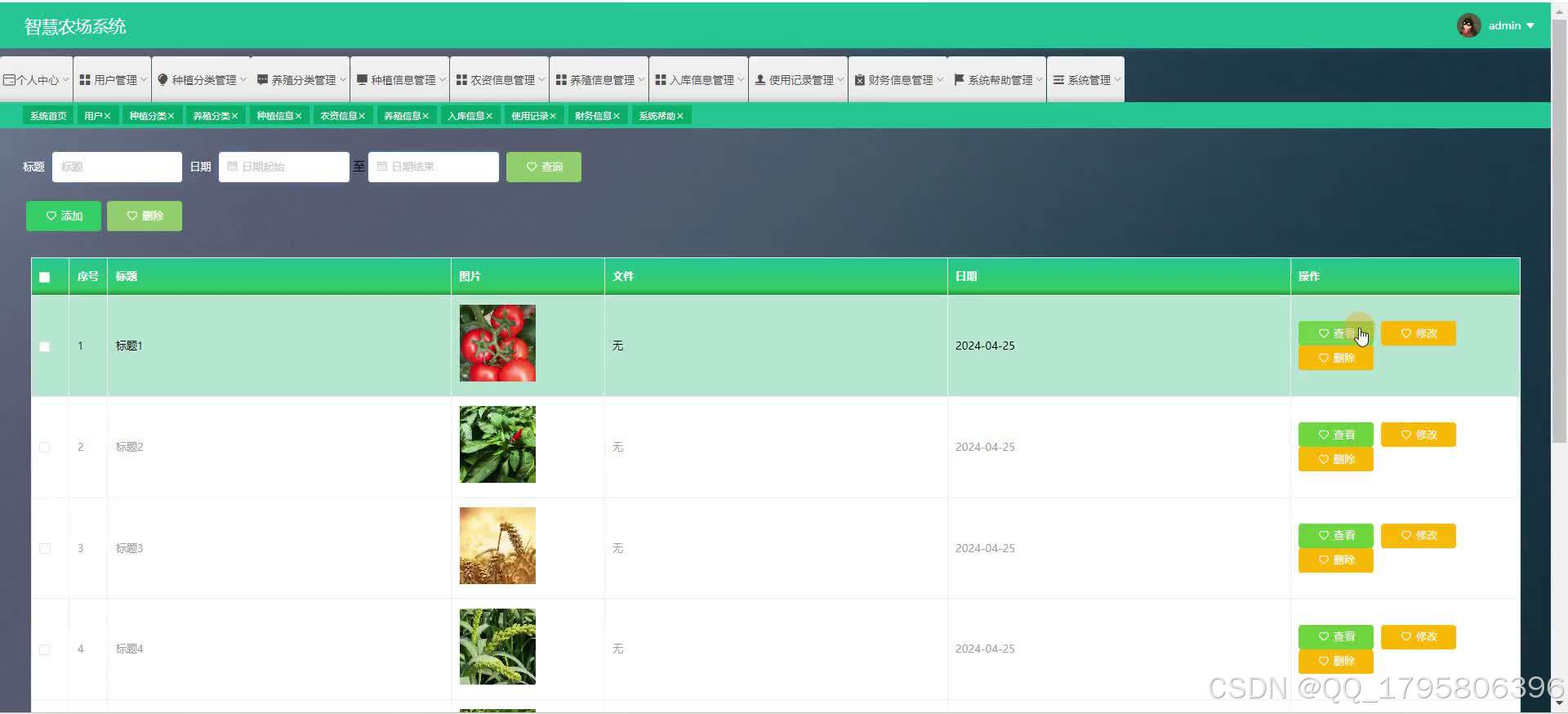Close the 用户 tab with its ×
Screen dimensions: 1568x714
(x=107, y=116)
